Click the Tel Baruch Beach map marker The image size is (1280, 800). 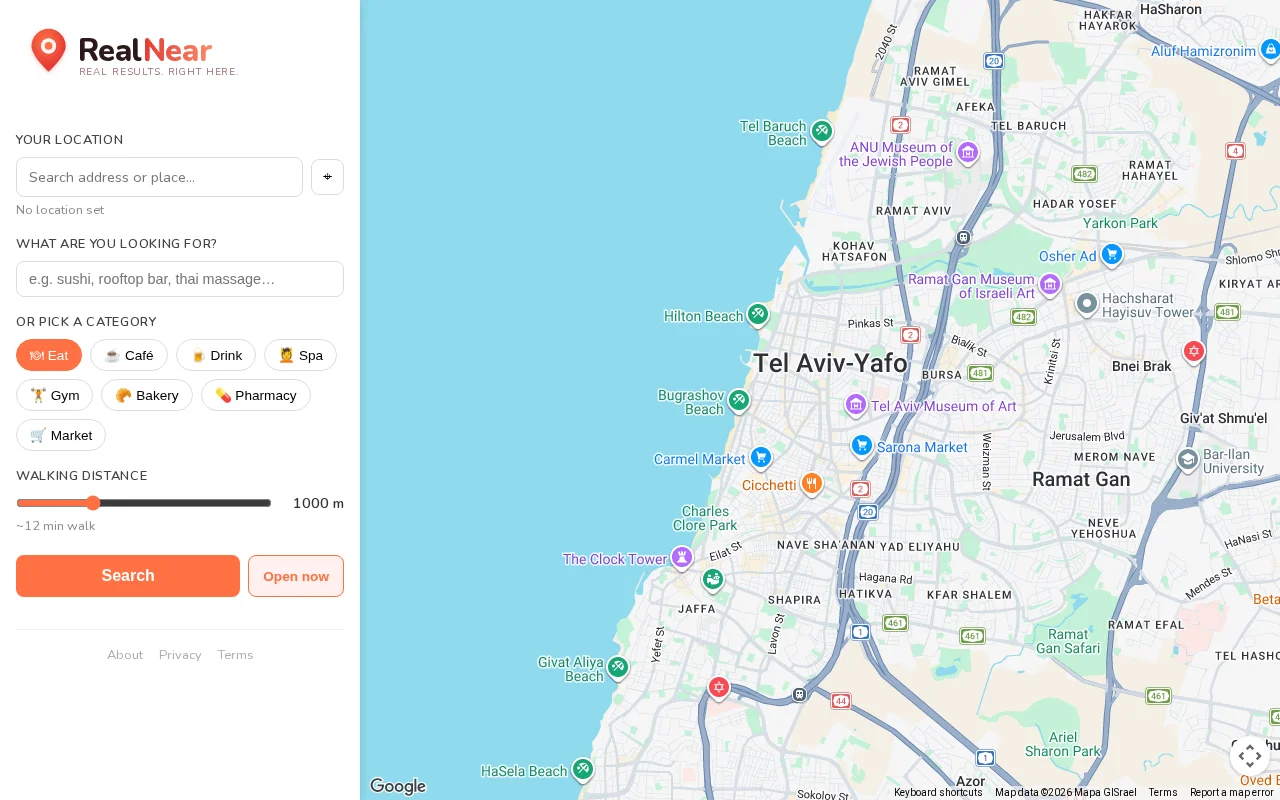(x=822, y=131)
